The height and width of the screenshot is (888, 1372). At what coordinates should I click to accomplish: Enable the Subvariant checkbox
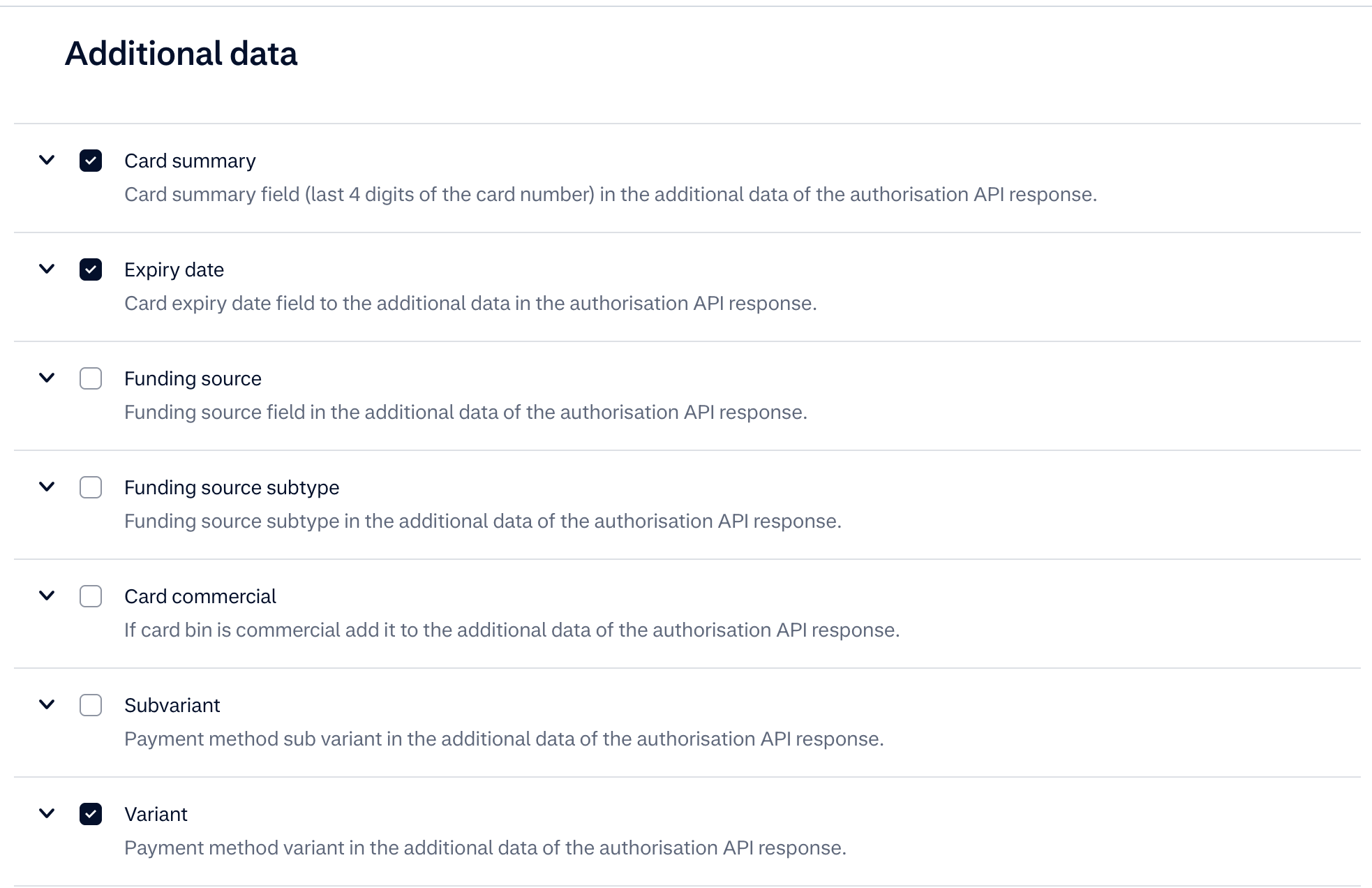click(x=91, y=705)
